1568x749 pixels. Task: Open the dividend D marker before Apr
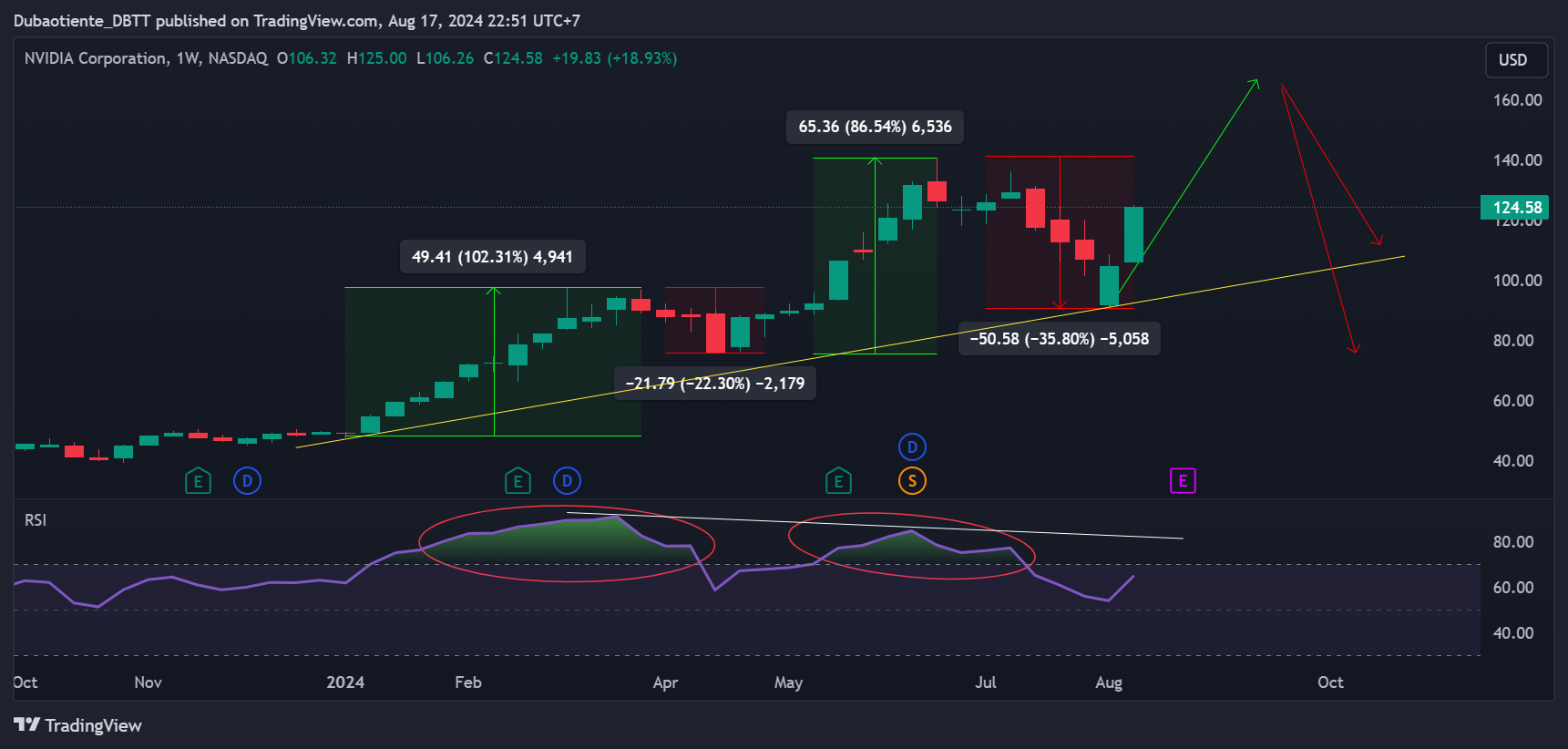(567, 481)
